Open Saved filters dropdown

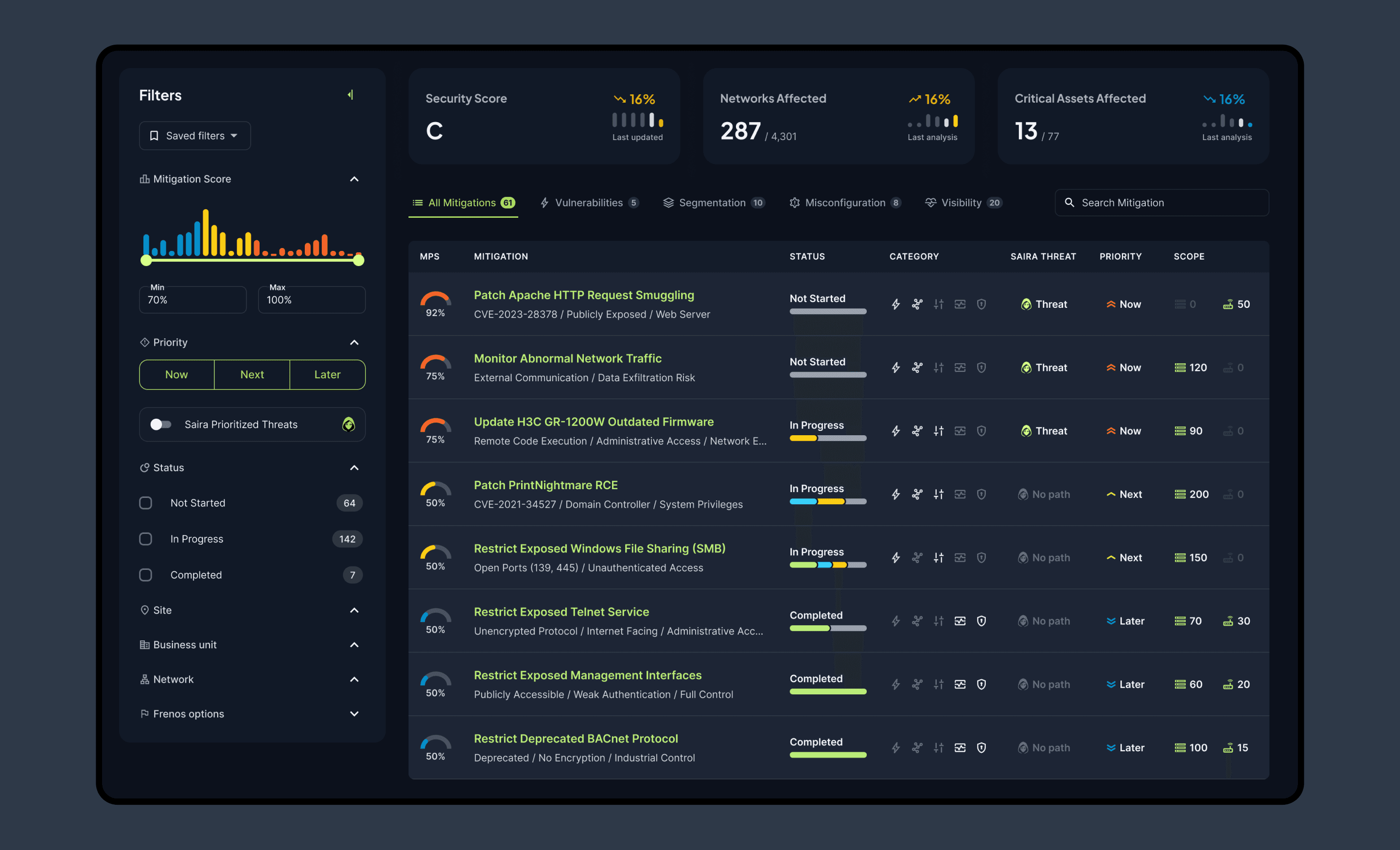(195, 136)
